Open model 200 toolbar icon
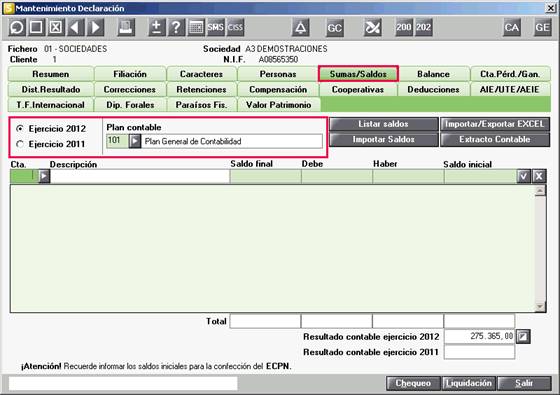 (404, 28)
